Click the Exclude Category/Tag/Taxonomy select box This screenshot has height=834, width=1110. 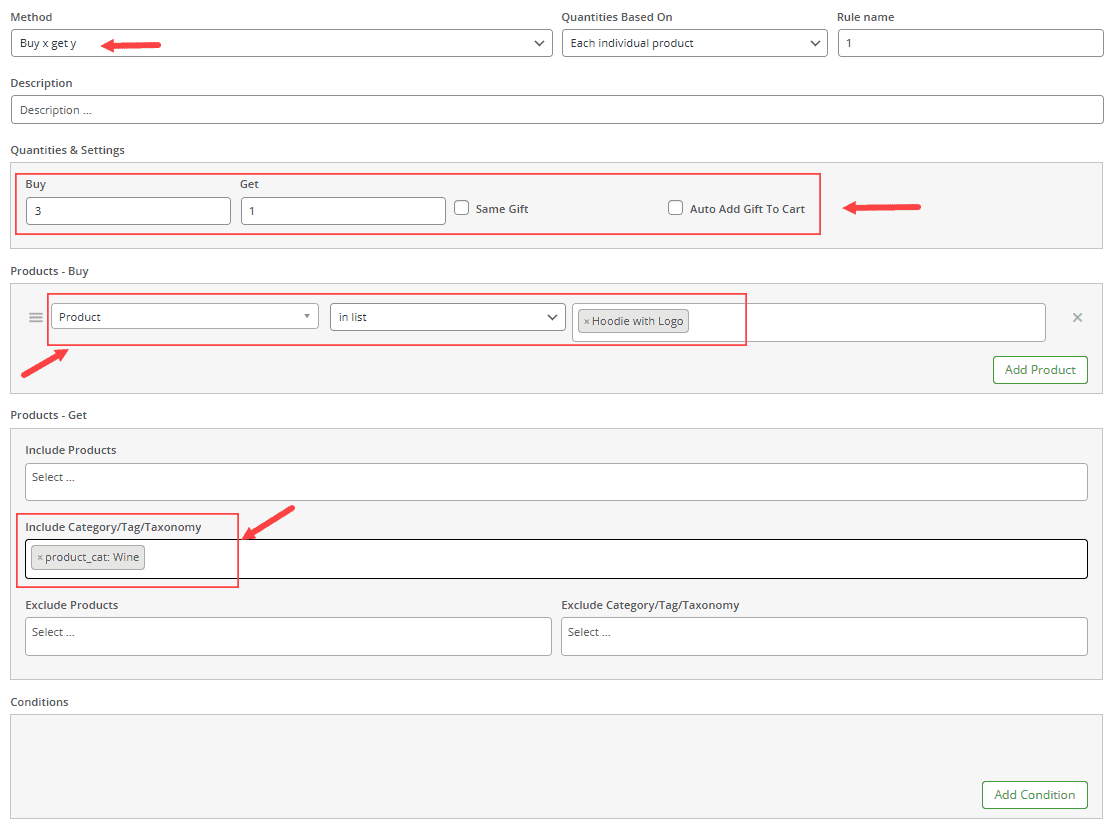(x=824, y=636)
